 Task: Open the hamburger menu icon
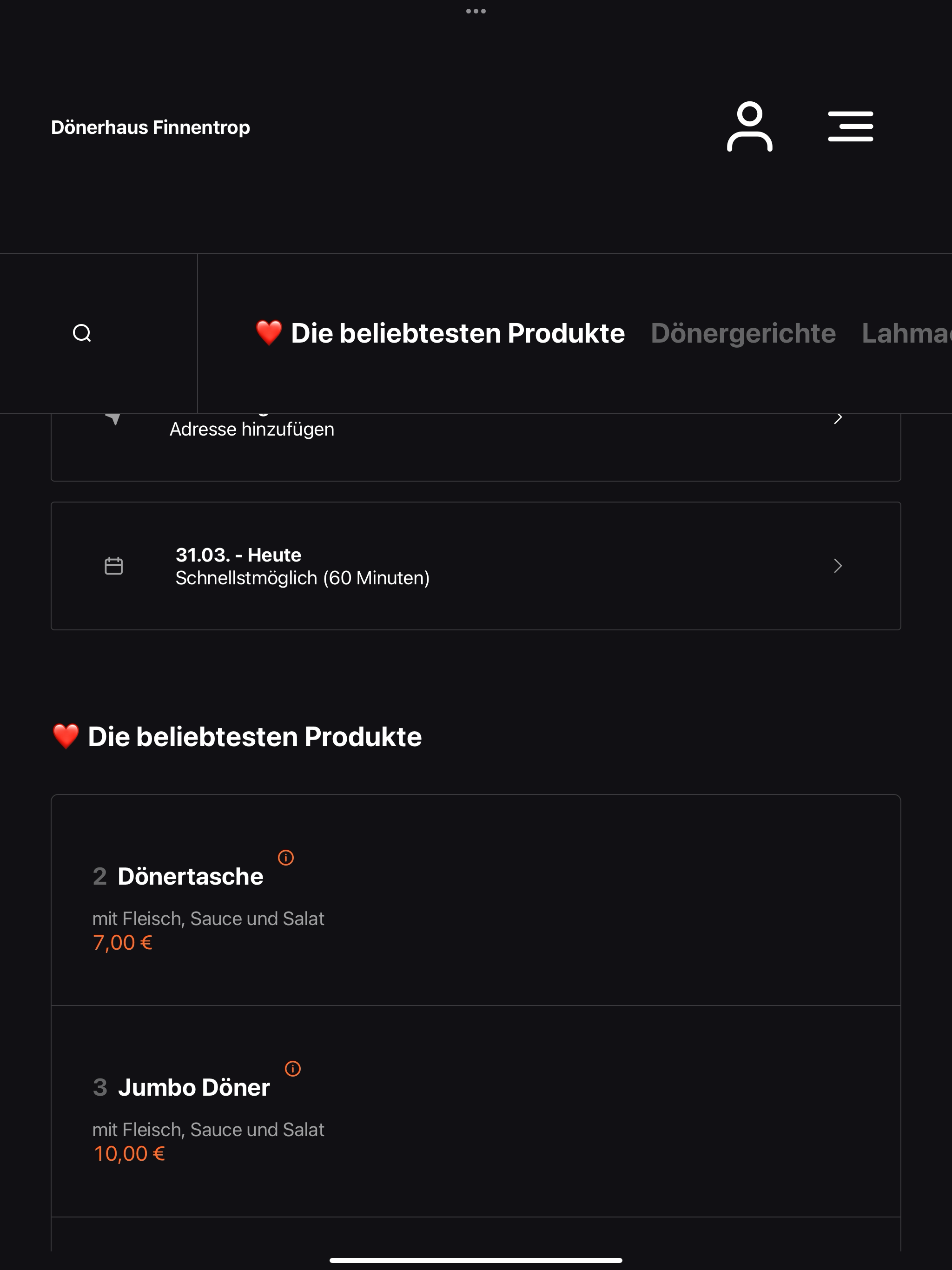point(850,126)
